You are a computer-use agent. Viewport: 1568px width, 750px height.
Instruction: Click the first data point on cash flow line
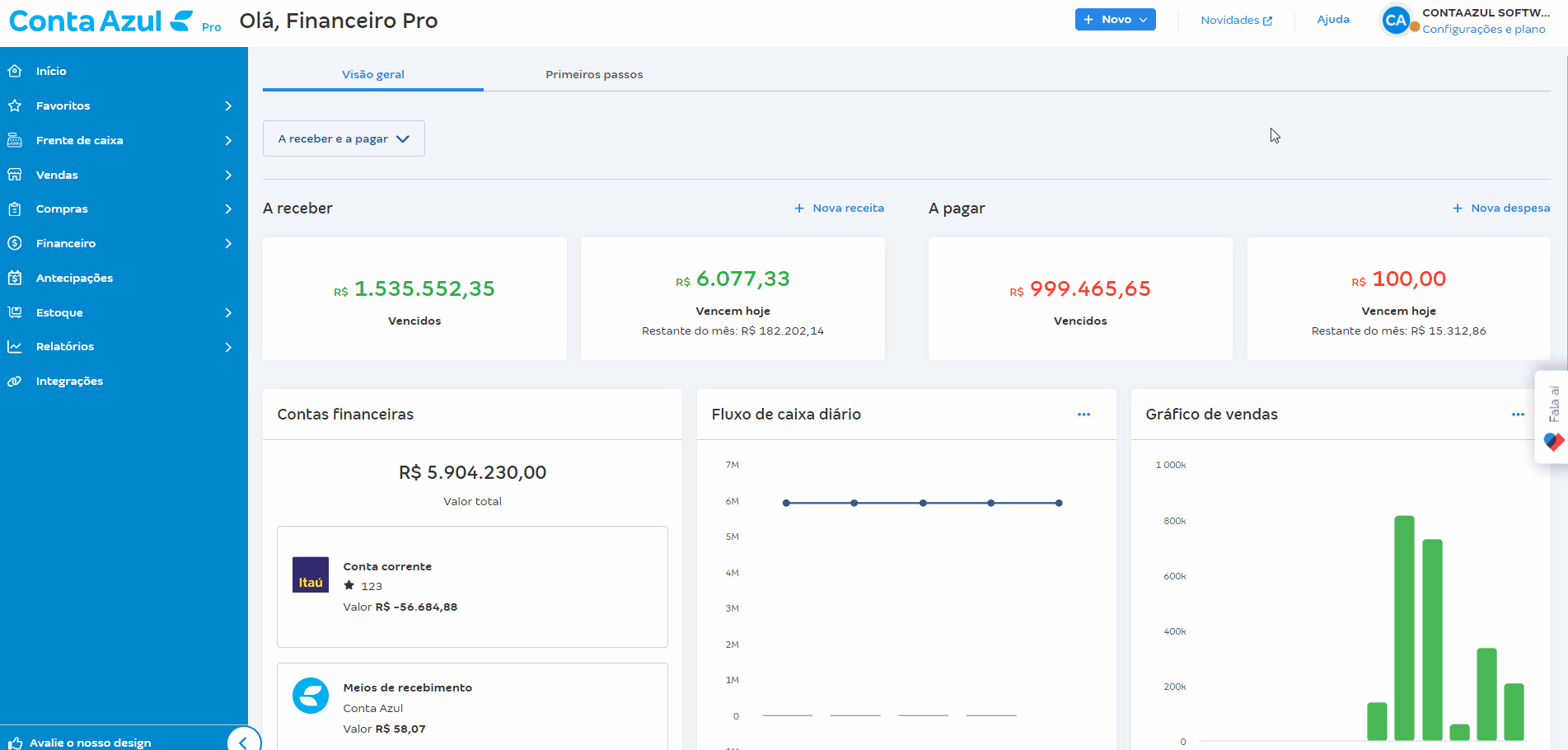tap(786, 503)
